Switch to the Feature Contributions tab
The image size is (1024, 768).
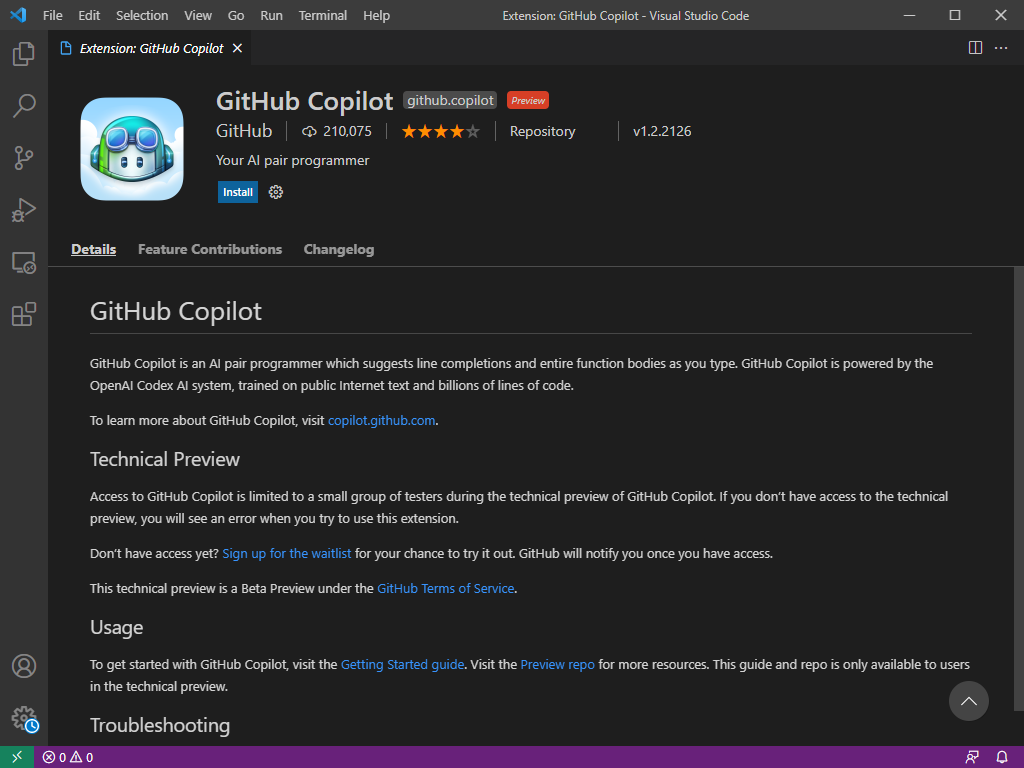(x=210, y=249)
